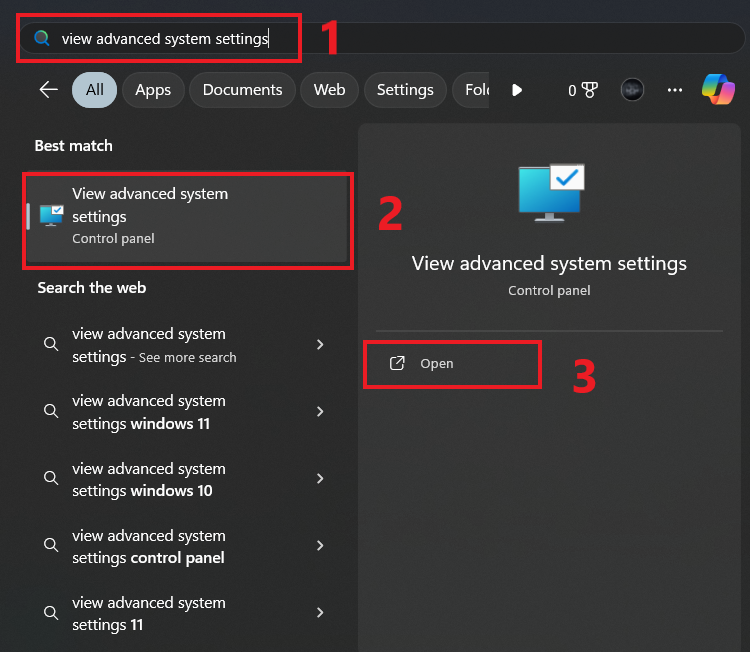Image resolution: width=750 pixels, height=652 pixels.
Task: Switch to the Apps filter tab
Action: click(153, 90)
